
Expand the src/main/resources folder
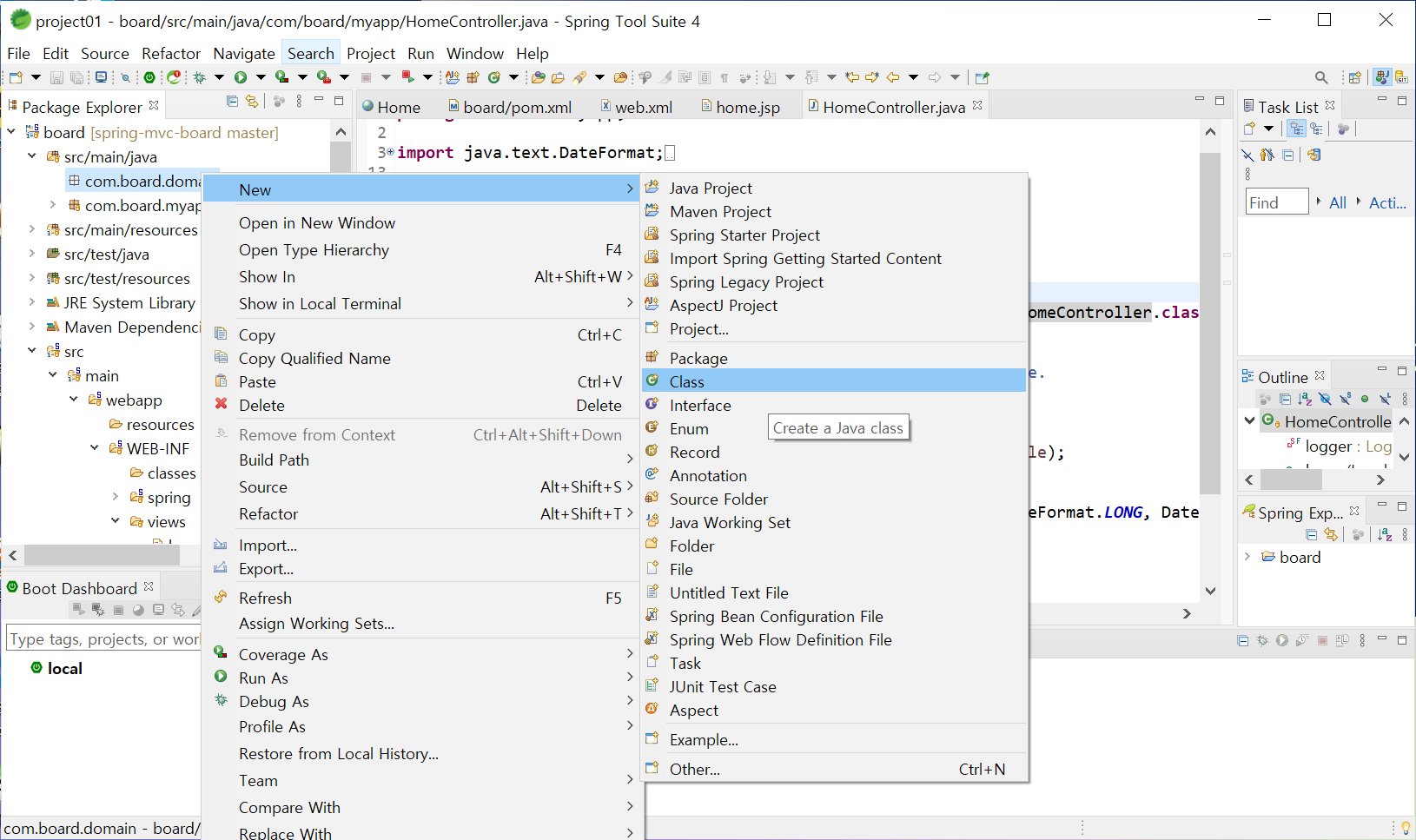coord(32,229)
